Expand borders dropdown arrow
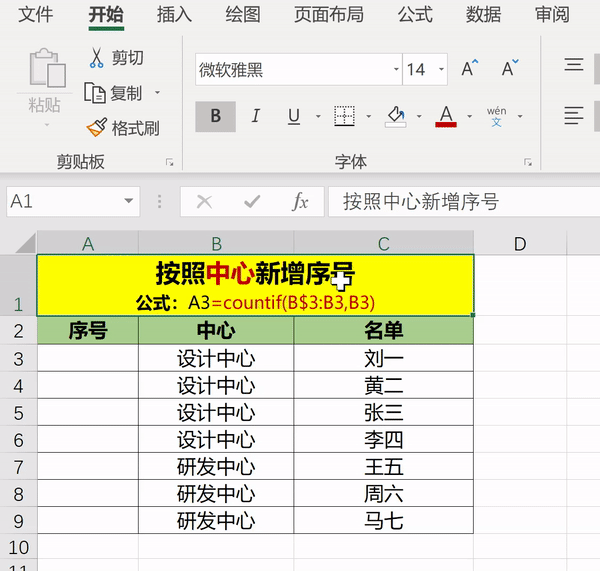 [x=368, y=116]
